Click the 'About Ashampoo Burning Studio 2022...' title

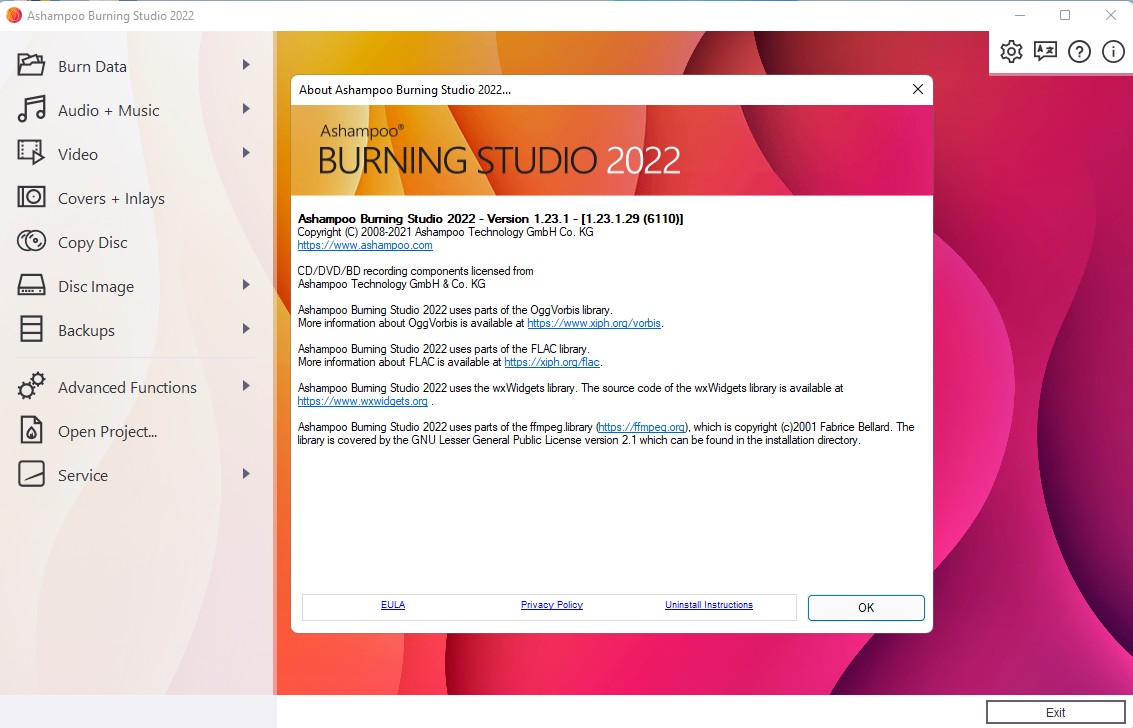(x=405, y=90)
